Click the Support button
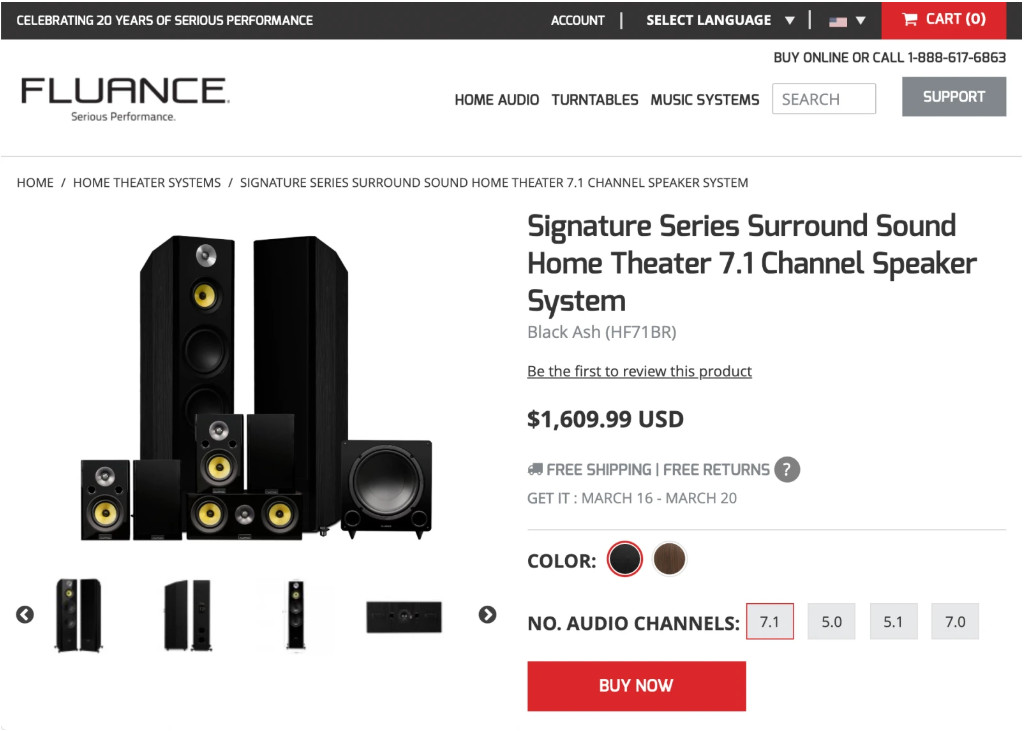This screenshot has width=1024, height=732. pos(953,97)
